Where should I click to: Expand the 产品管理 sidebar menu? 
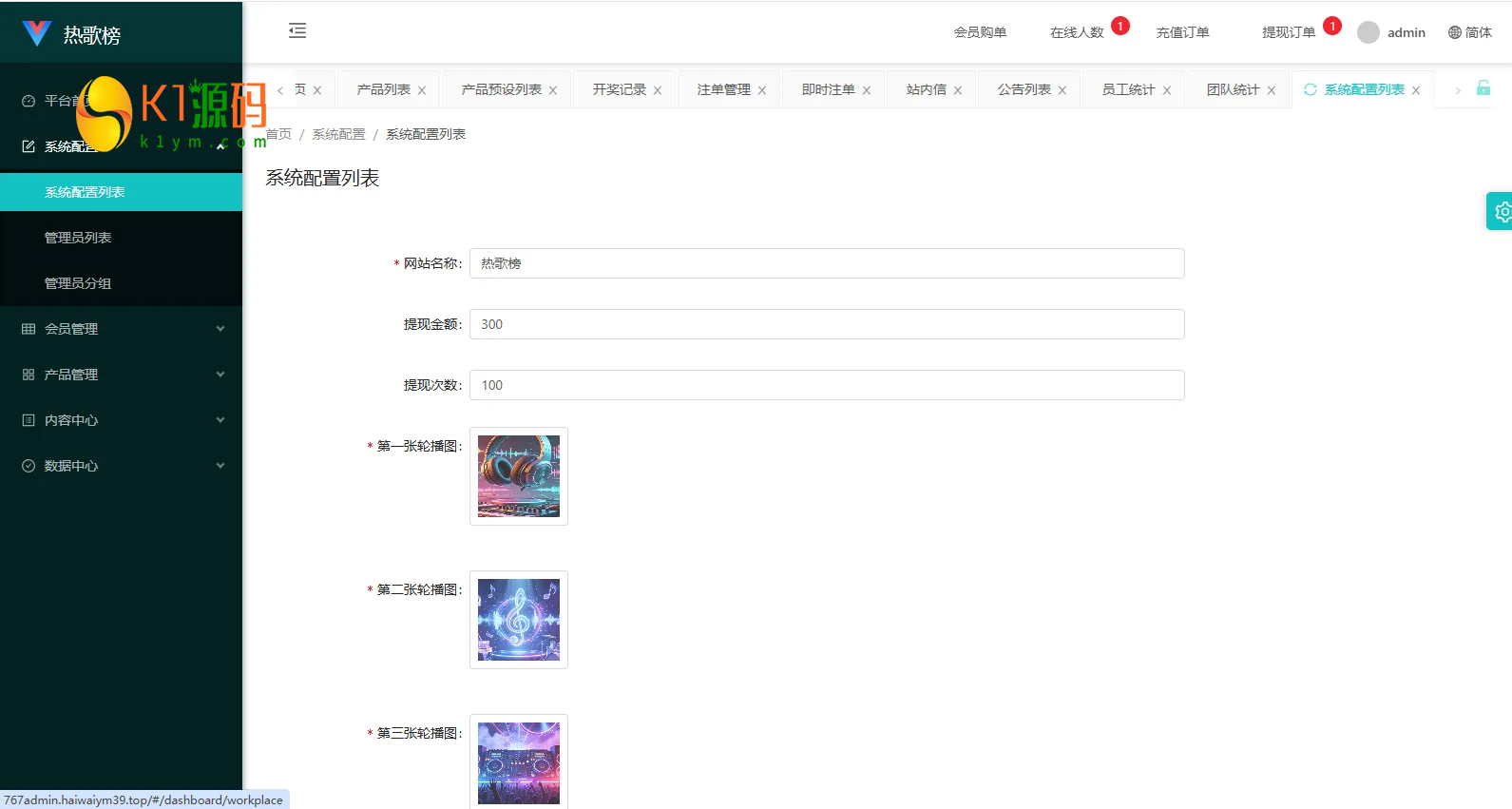coord(121,375)
